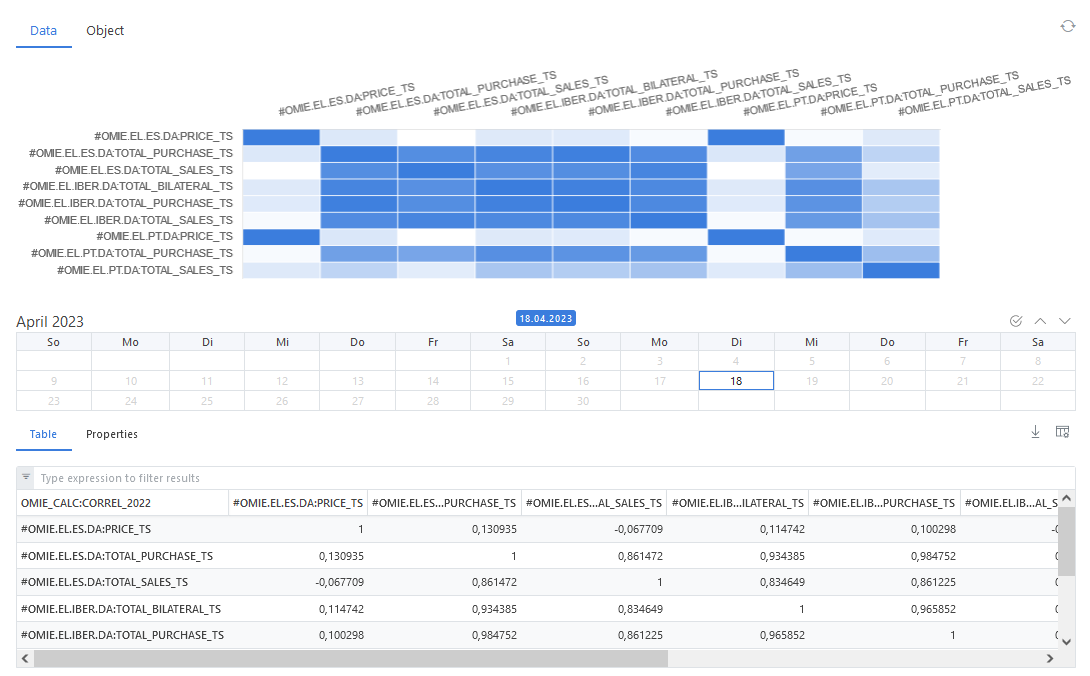Click the 18.04.2023 date badge
1090x676 pixels.
coord(546,318)
